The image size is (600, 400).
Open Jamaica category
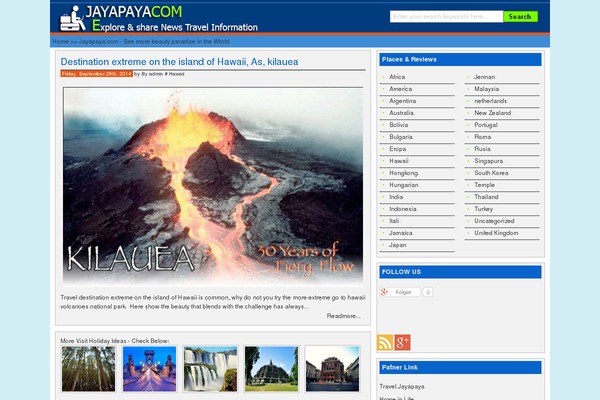(x=401, y=233)
